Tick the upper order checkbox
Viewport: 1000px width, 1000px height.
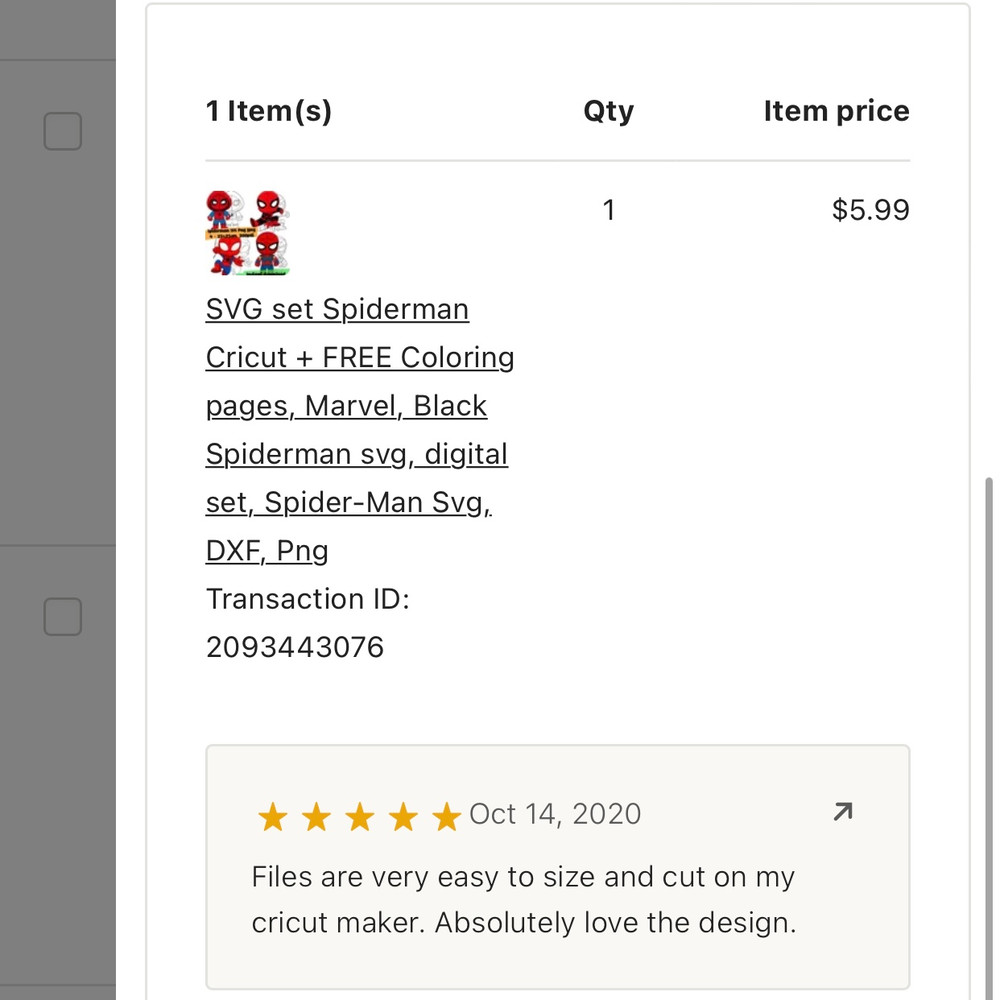click(x=62, y=131)
